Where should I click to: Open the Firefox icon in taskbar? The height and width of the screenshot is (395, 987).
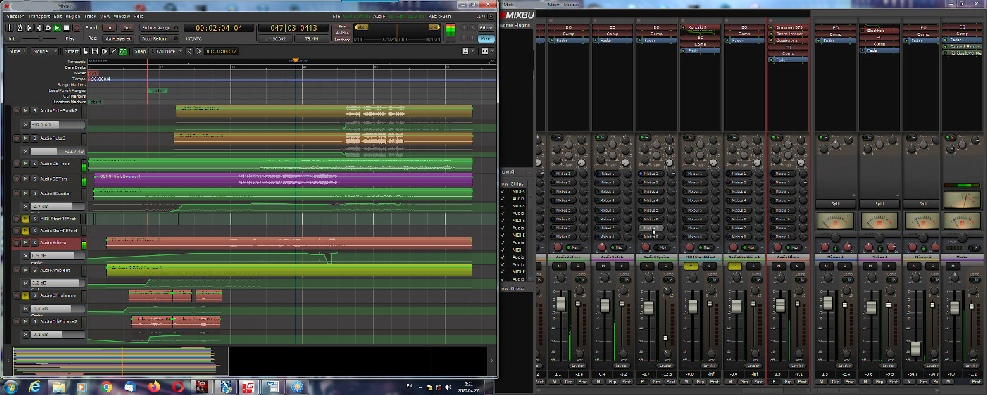pos(154,386)
